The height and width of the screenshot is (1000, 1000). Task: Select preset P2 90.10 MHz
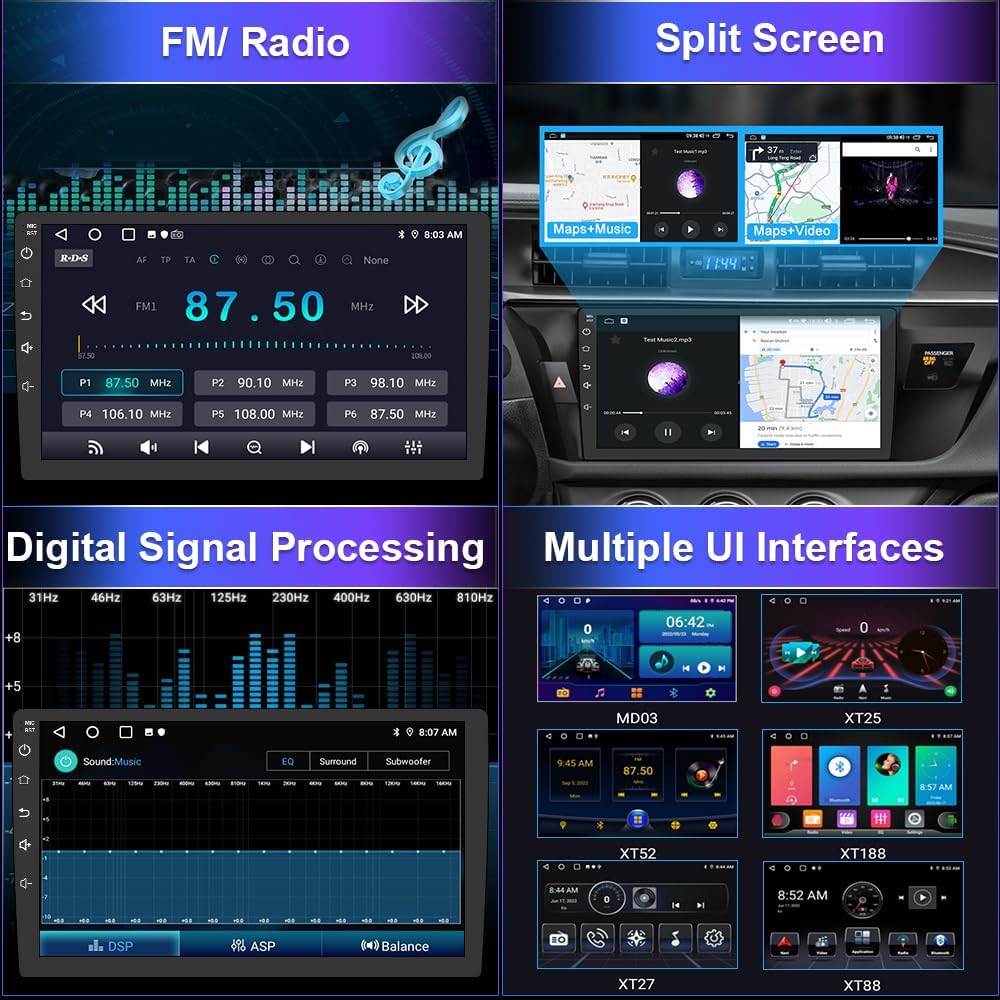[x=254, y=383]
